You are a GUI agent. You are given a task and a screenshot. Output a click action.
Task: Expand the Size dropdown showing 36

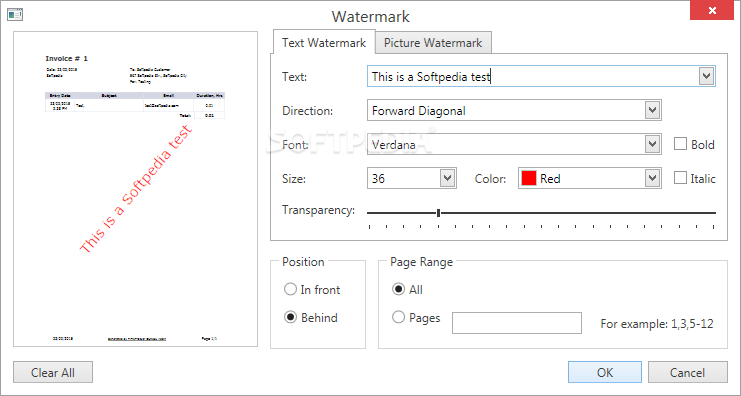[447, 178]
